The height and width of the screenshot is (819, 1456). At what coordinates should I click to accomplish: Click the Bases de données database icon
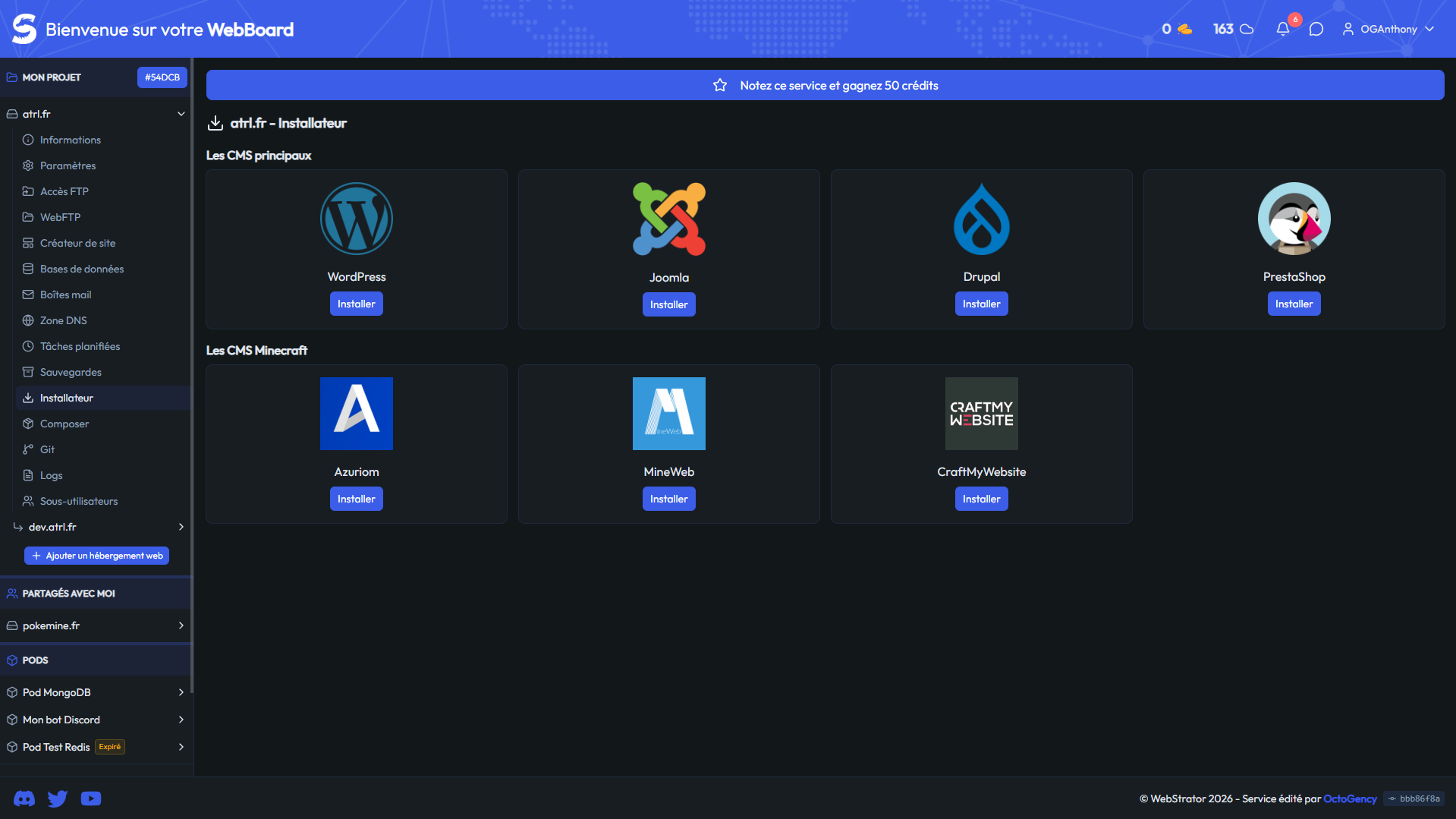[28, 269]
